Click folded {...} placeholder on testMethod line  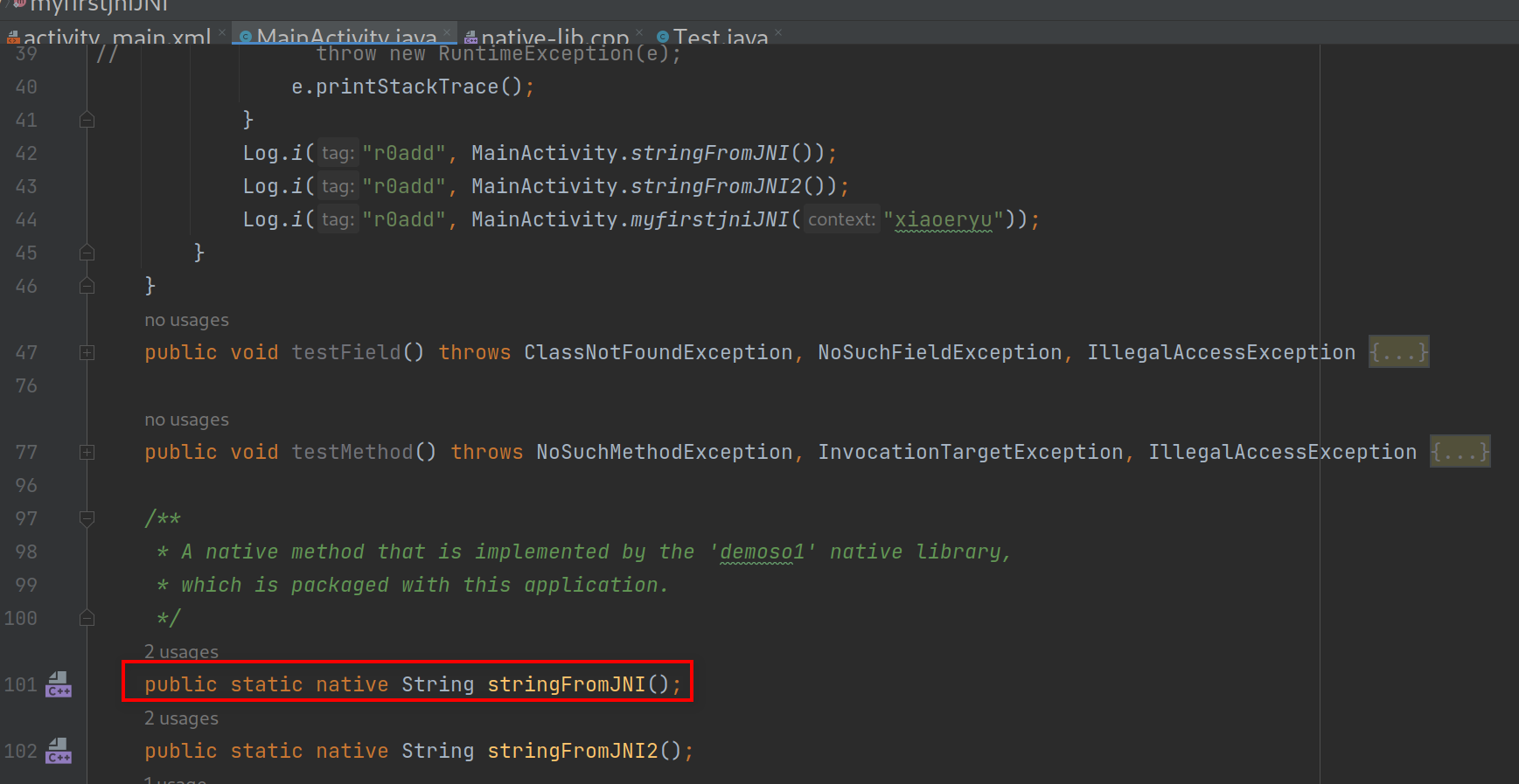tap(1460, 452)
